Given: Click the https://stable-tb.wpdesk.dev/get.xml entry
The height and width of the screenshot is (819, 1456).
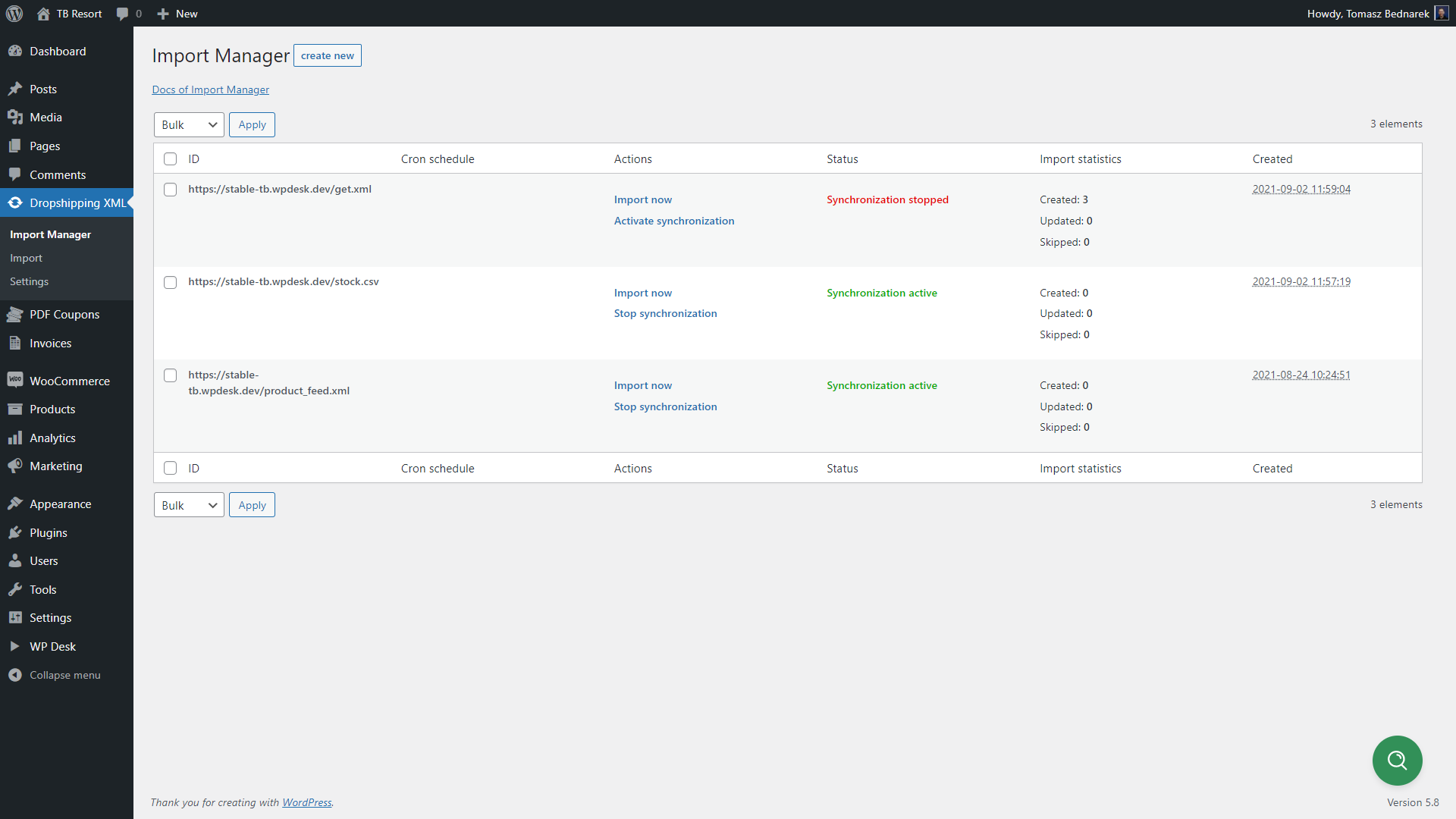Looking at the screenshot, I should [x=280, y=189].
